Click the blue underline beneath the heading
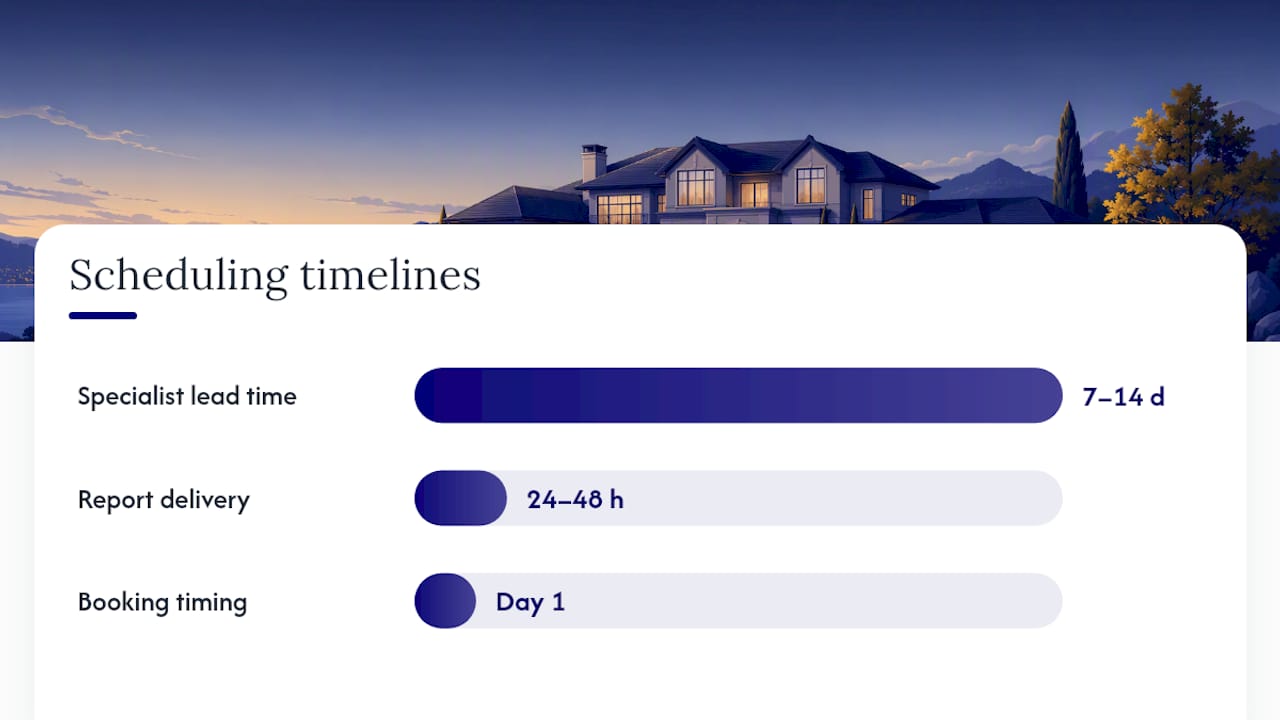 103,316
